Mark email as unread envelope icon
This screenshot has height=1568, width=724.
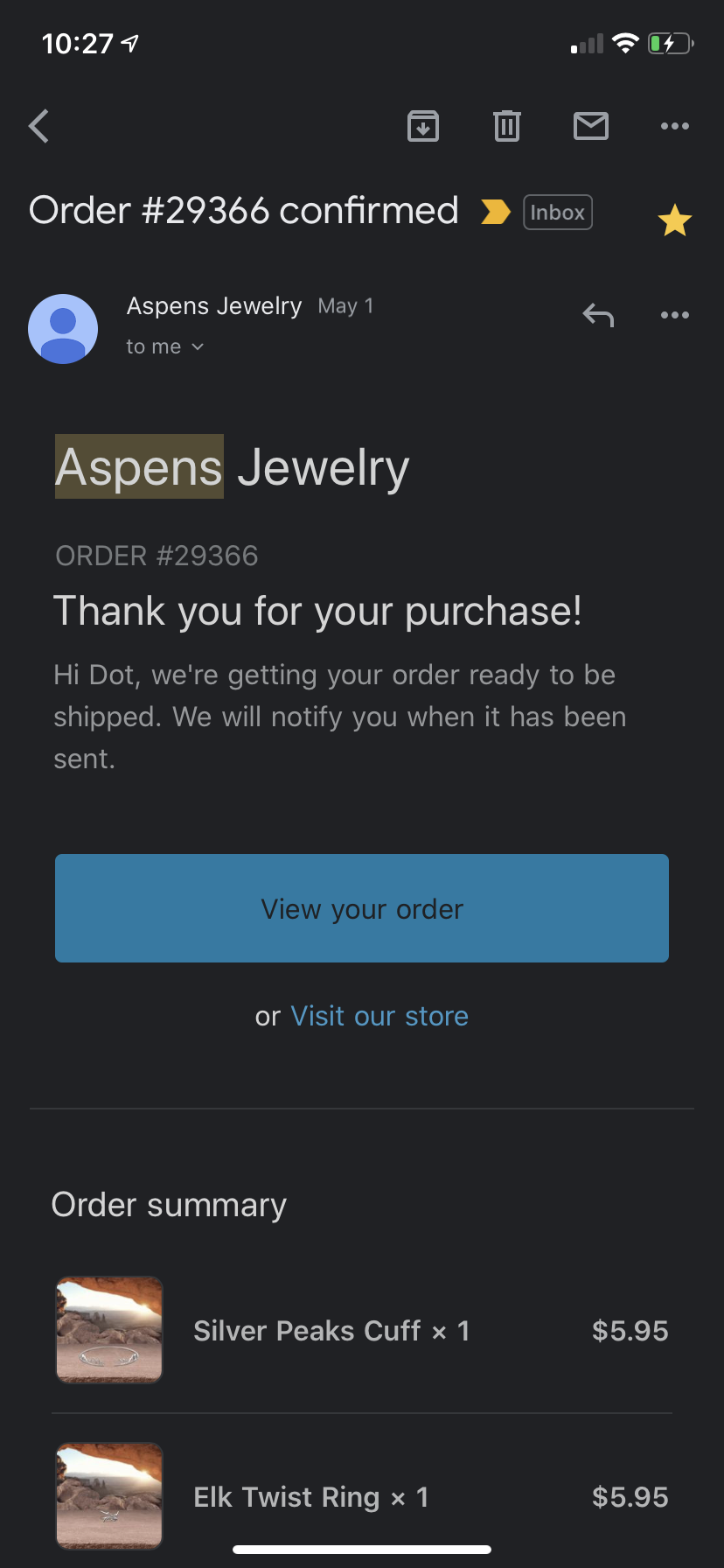591,126
